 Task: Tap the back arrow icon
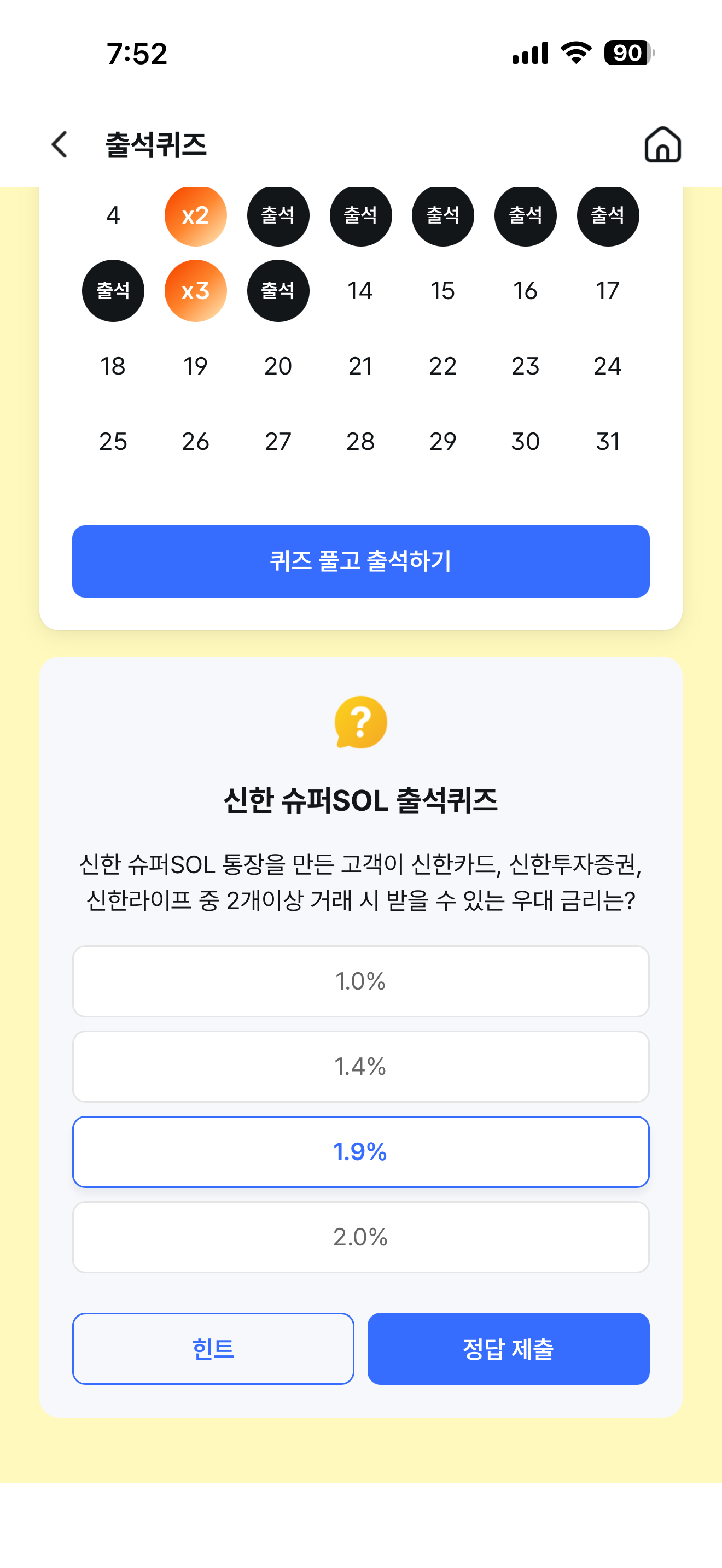[59, 145]
